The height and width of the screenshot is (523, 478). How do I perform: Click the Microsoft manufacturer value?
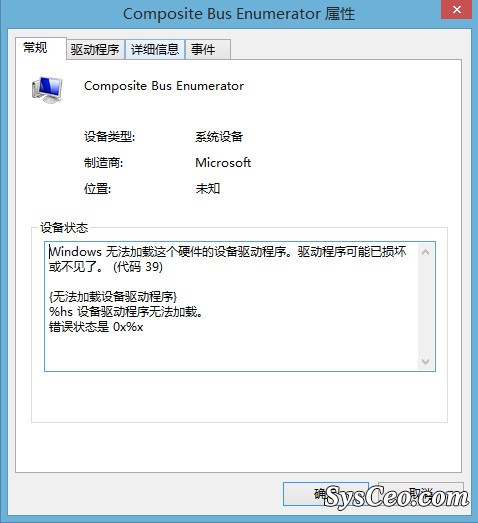point(223,163)
